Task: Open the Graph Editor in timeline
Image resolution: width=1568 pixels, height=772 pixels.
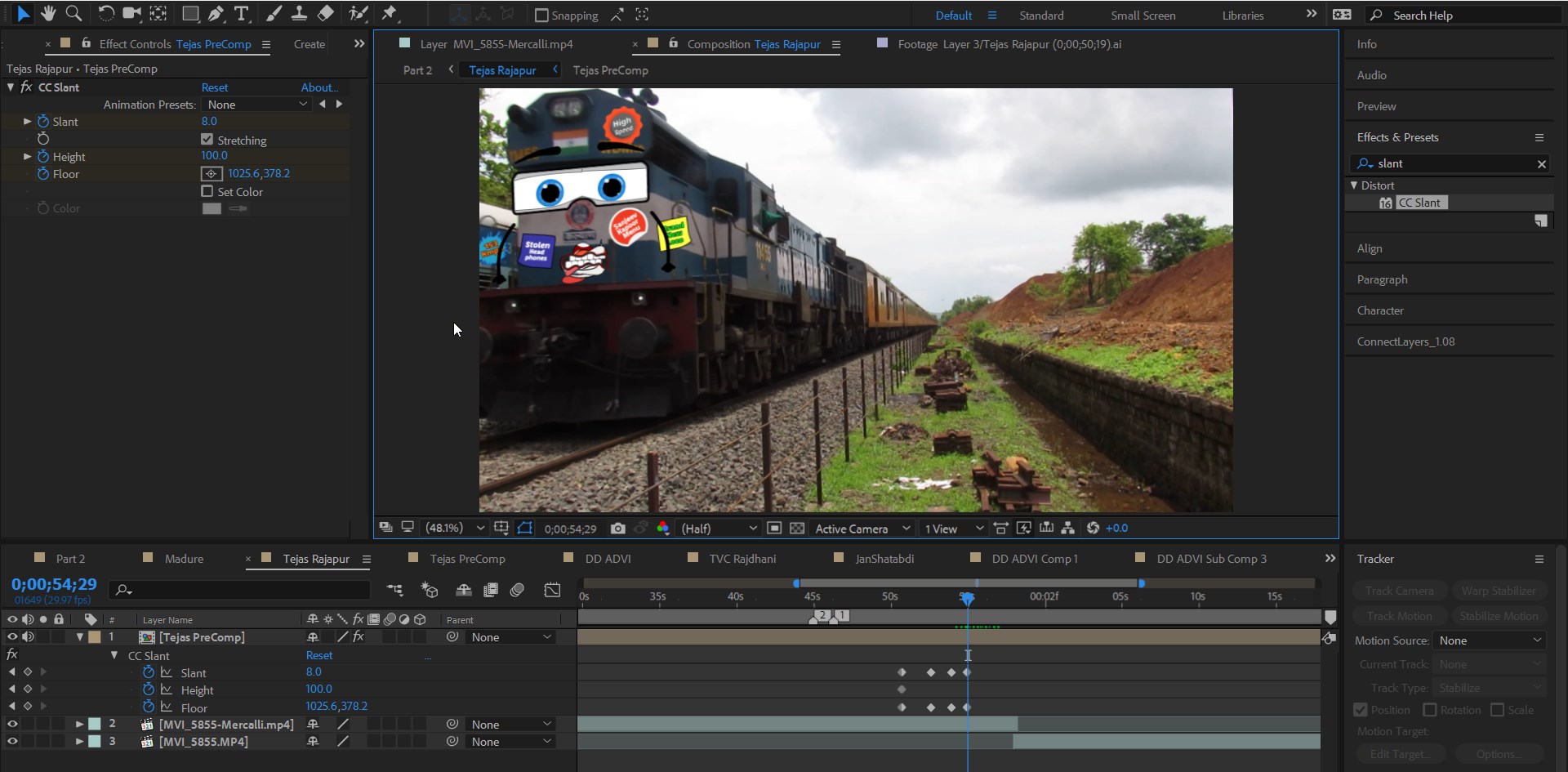Action: [552, 590]
